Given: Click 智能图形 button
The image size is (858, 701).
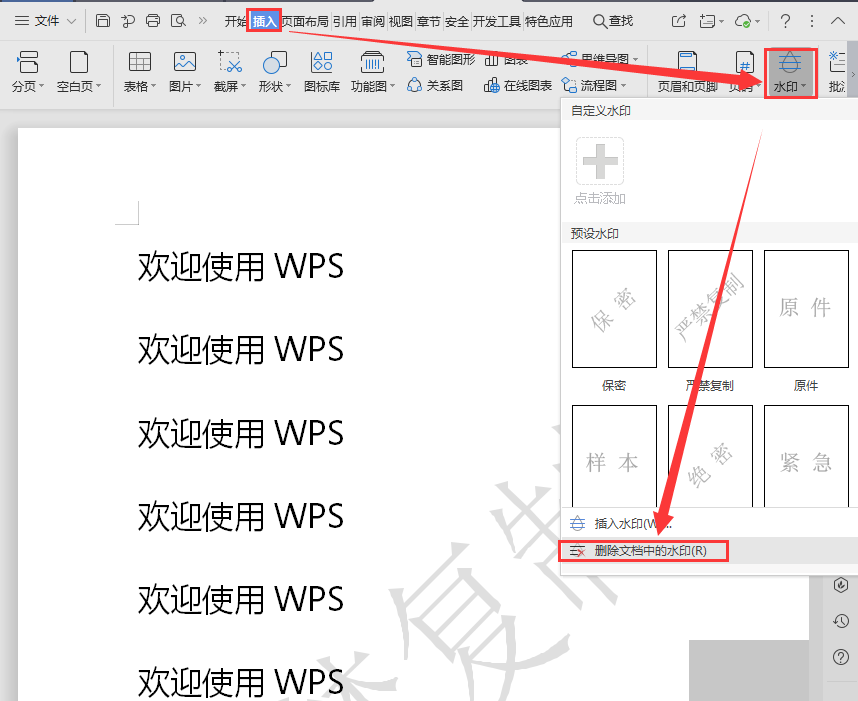Looking at the screenshot, I should coord(441,59).
